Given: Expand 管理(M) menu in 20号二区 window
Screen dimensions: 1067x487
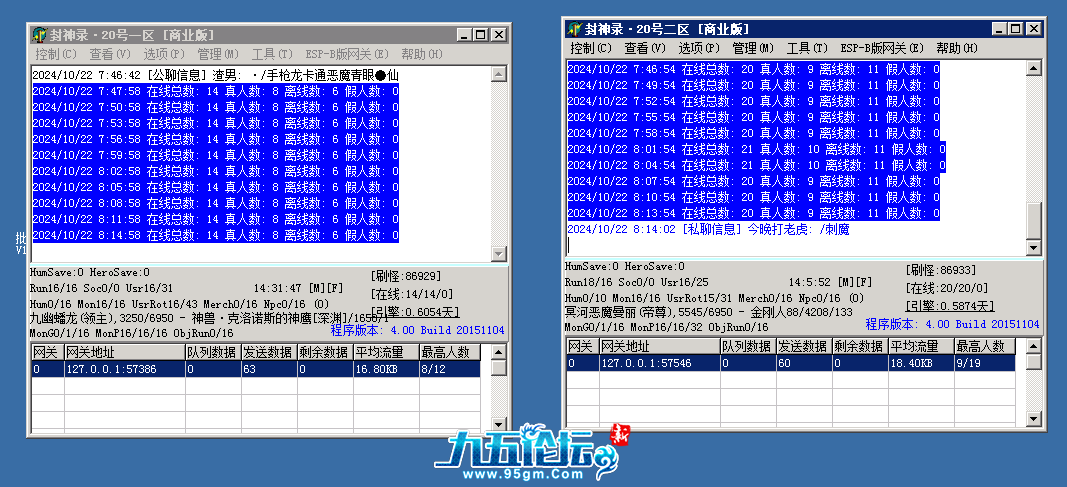Looking at the screenshot, I should pyautogui.click(x=752, y=48).
